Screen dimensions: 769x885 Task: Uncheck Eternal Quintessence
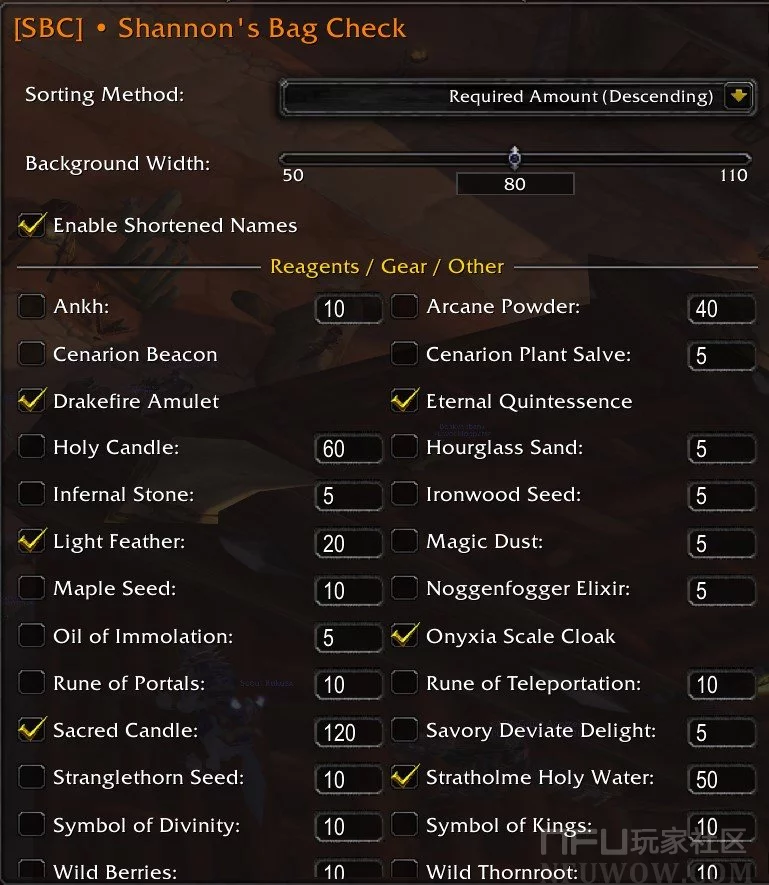[x=404, y=401]
